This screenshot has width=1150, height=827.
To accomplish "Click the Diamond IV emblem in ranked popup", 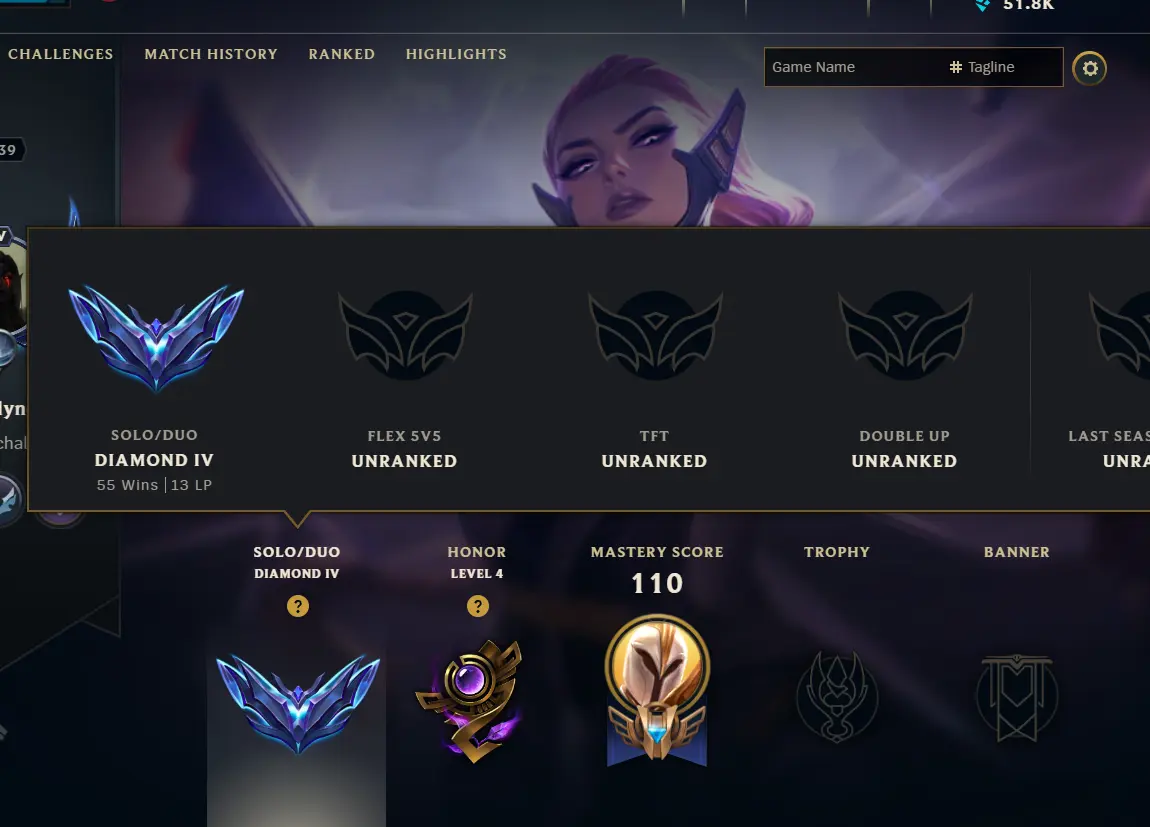I will point(155,337).
